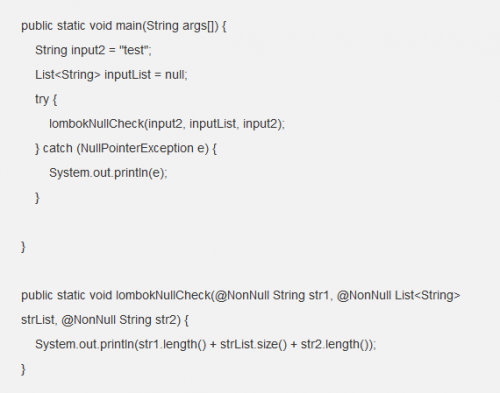500x393 pixels.
Task: Click the try keyword
Action: coord(42,99)
